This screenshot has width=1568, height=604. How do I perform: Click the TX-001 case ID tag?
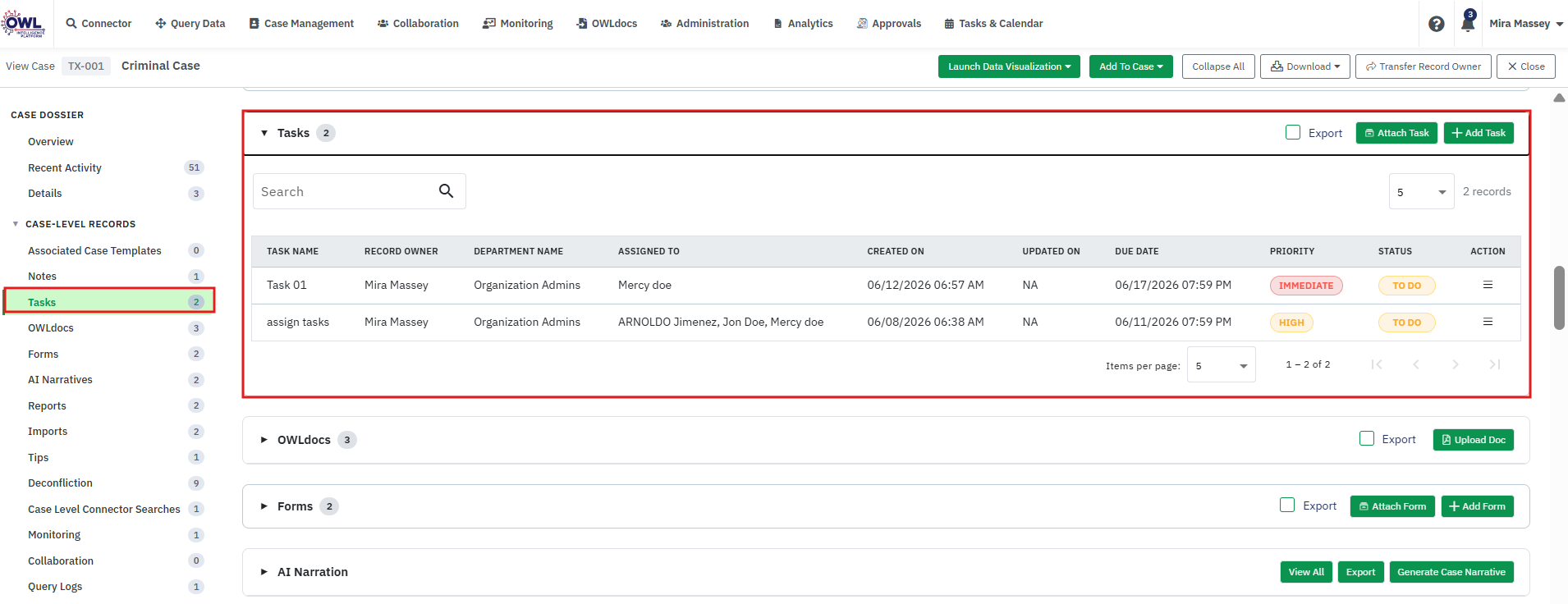tap(86, 66)
